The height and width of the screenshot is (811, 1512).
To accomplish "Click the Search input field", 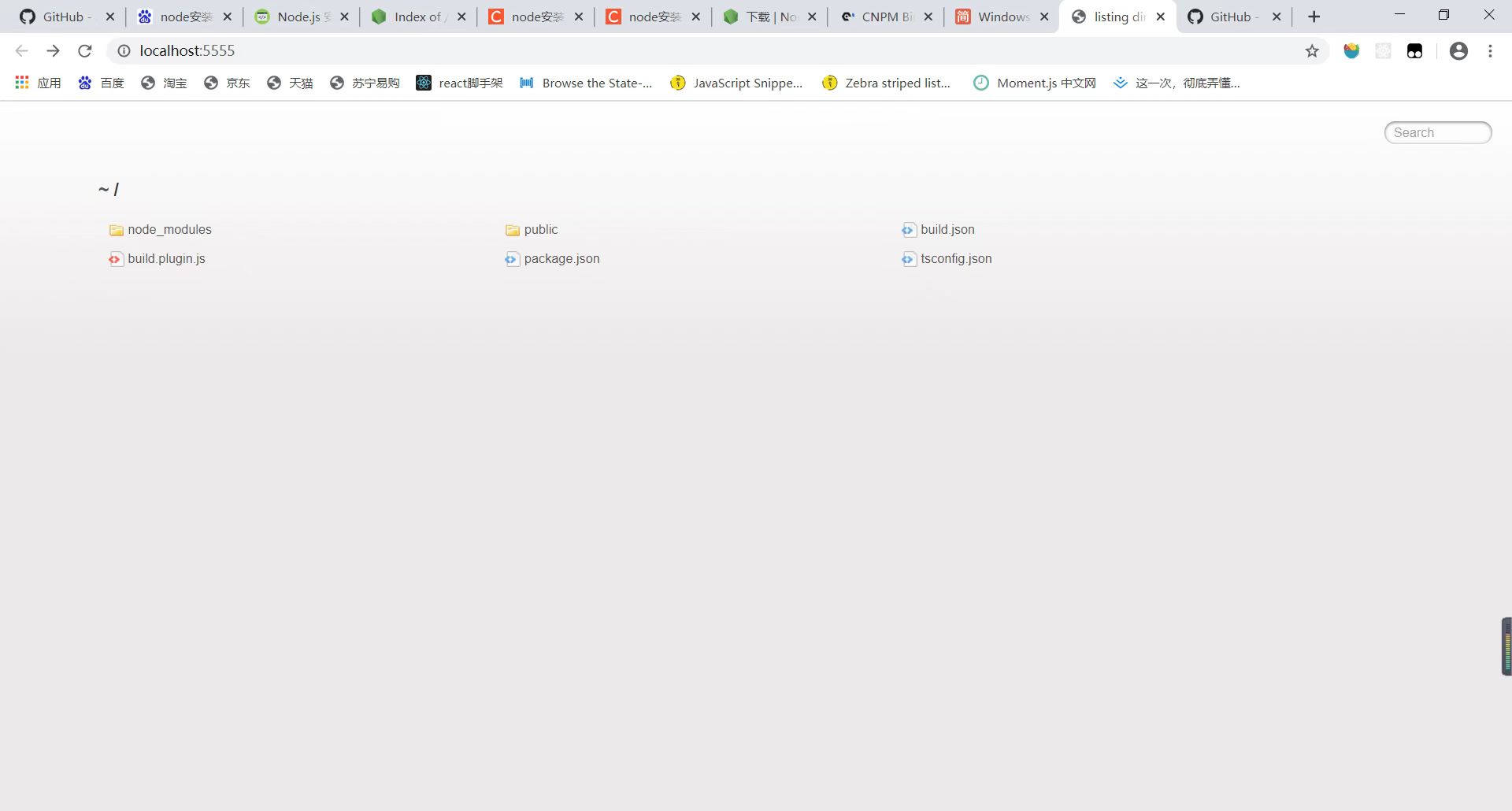I will 1438,132.
